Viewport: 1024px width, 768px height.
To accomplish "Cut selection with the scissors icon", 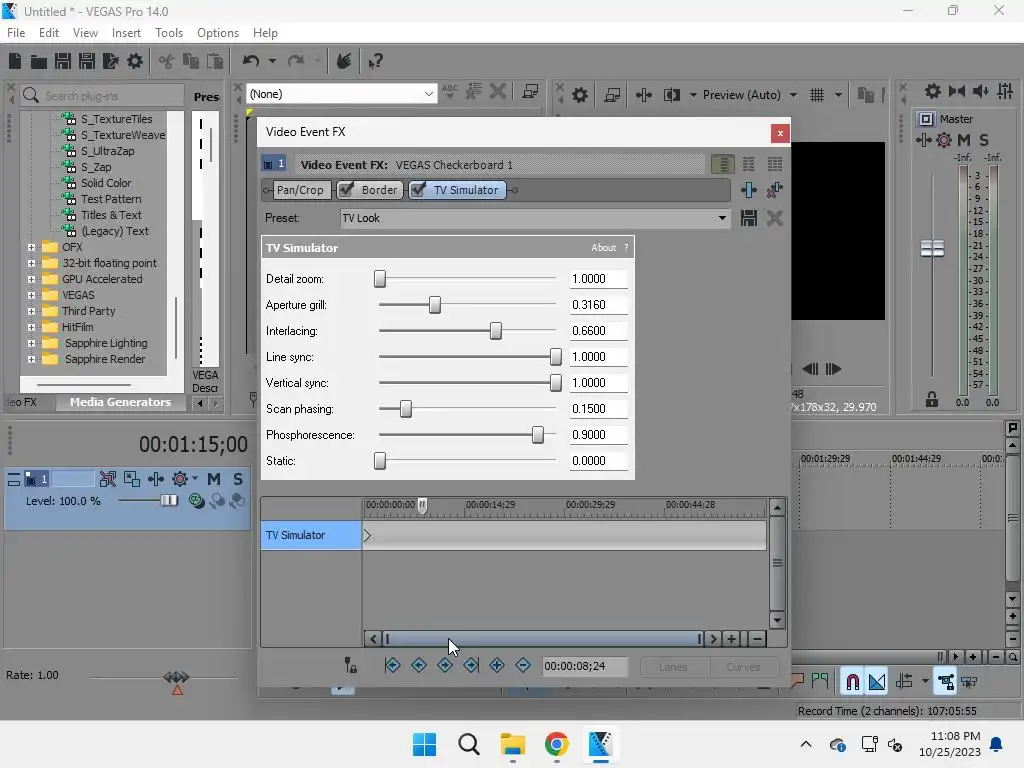I will (167, 61).
